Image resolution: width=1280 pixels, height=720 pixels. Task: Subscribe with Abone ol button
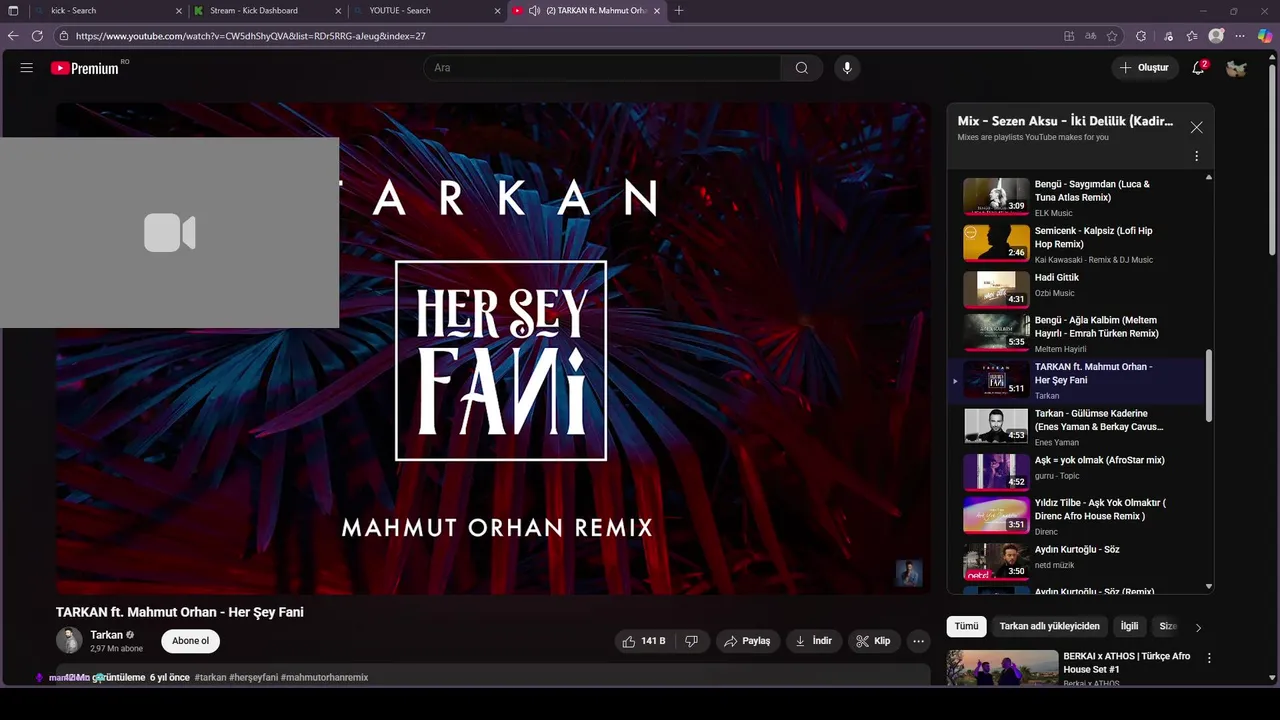190,641
